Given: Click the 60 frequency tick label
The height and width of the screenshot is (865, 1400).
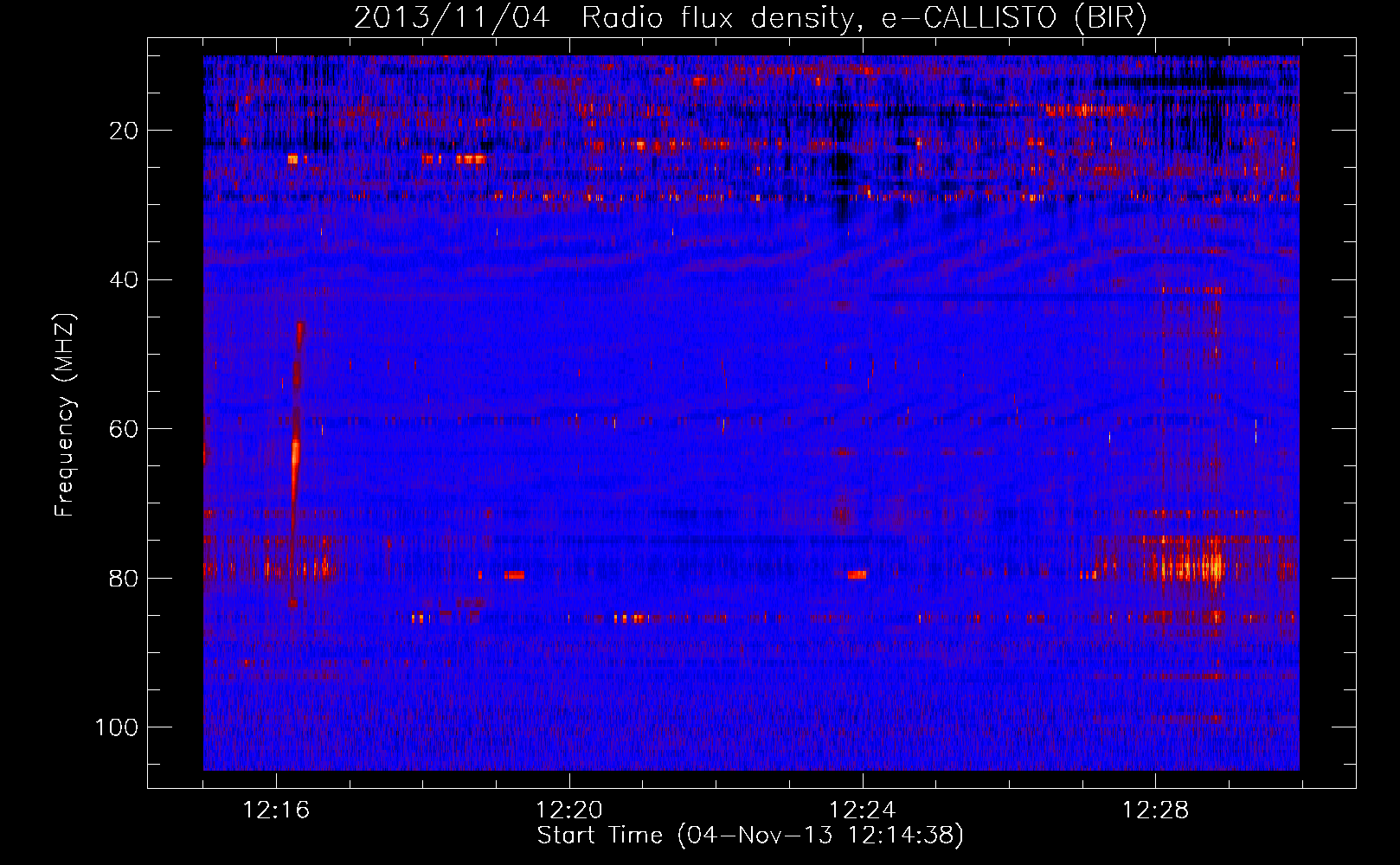Looking at the screenshot, I should 124,429.
